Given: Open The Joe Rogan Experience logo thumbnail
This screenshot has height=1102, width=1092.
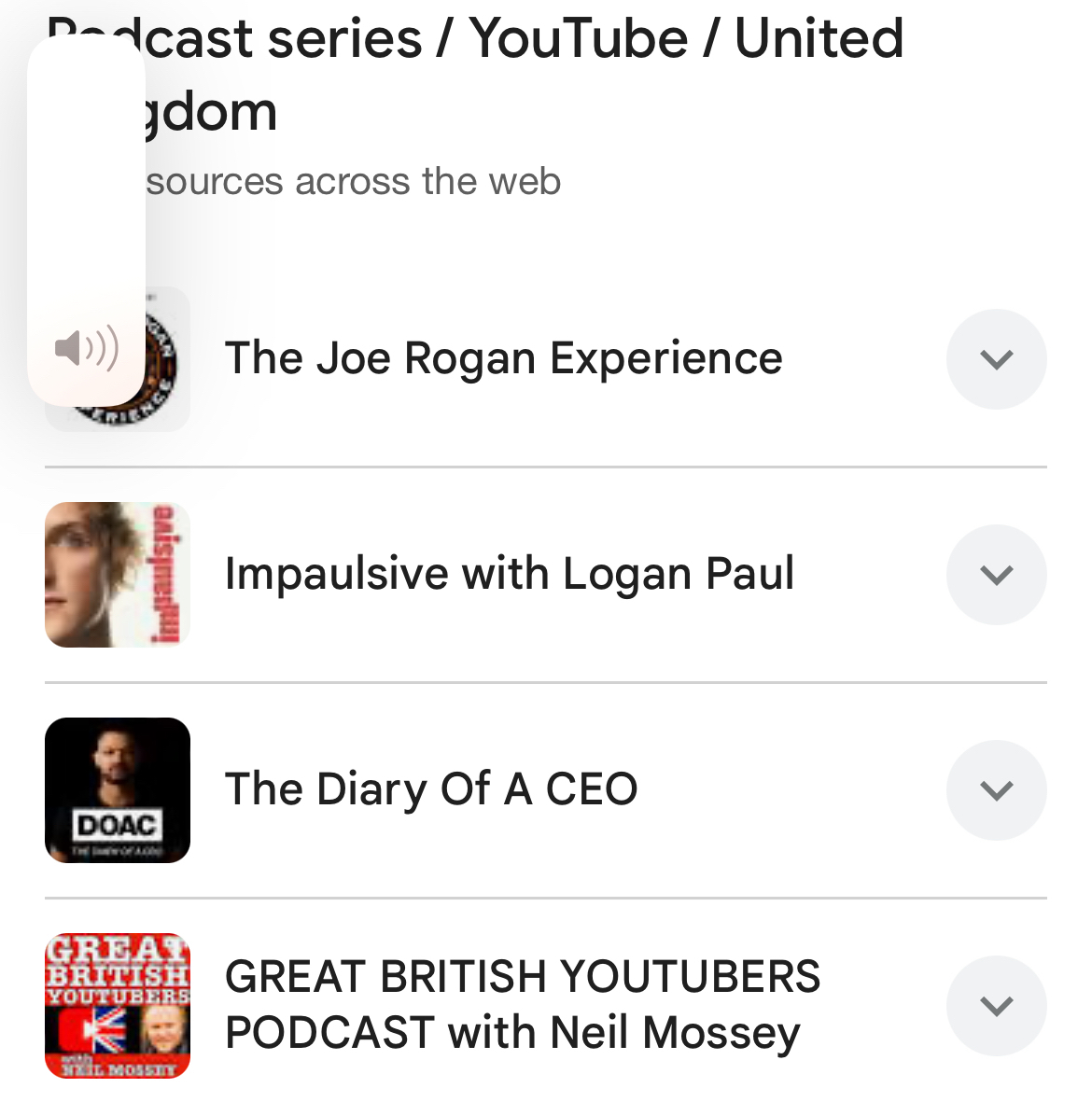Looking at the screenshot, I should point(168,359).
